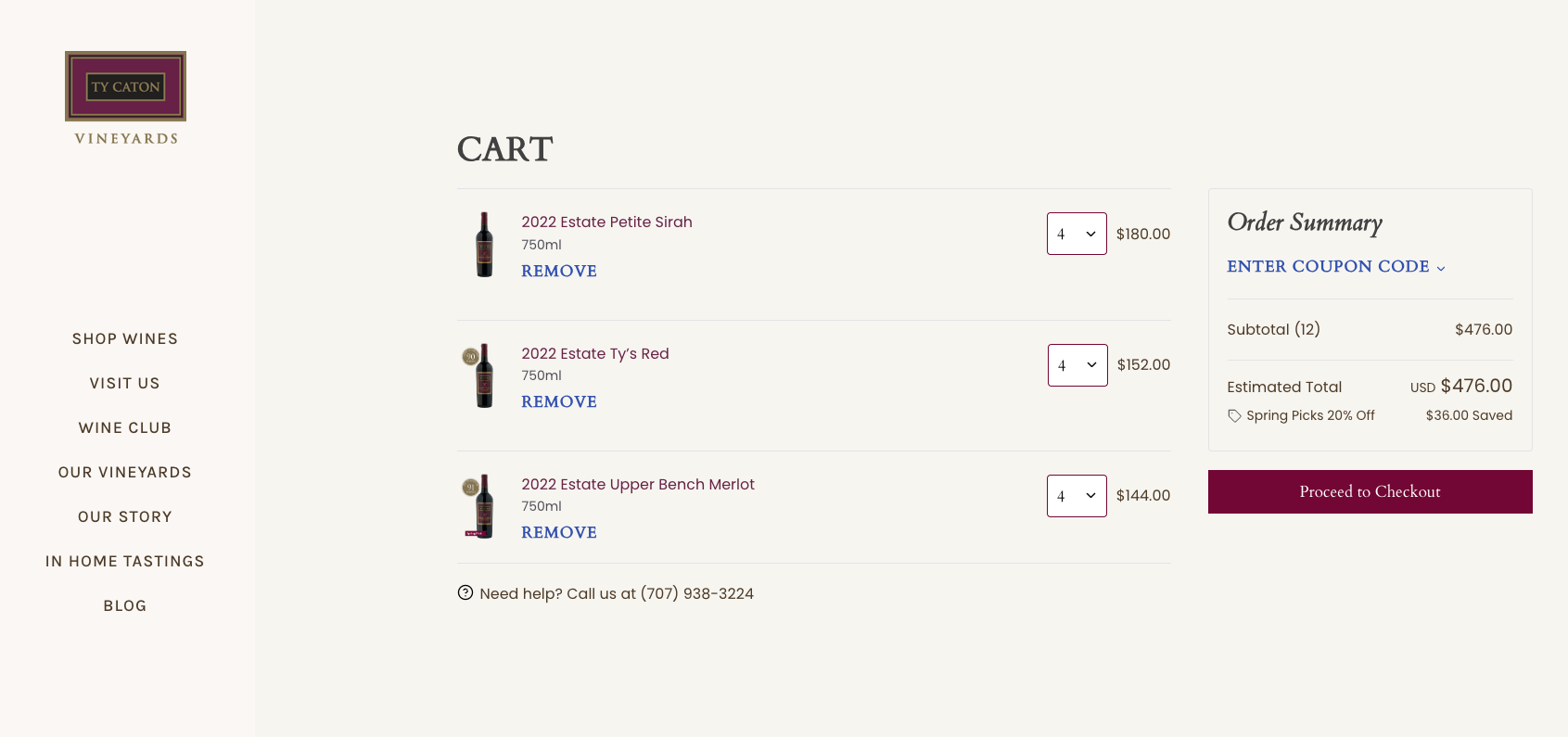The height and width of the screenshot is (737, 1568).
Task: Click the Ty Caton Vineyards logo
Action: pos(125,97)
